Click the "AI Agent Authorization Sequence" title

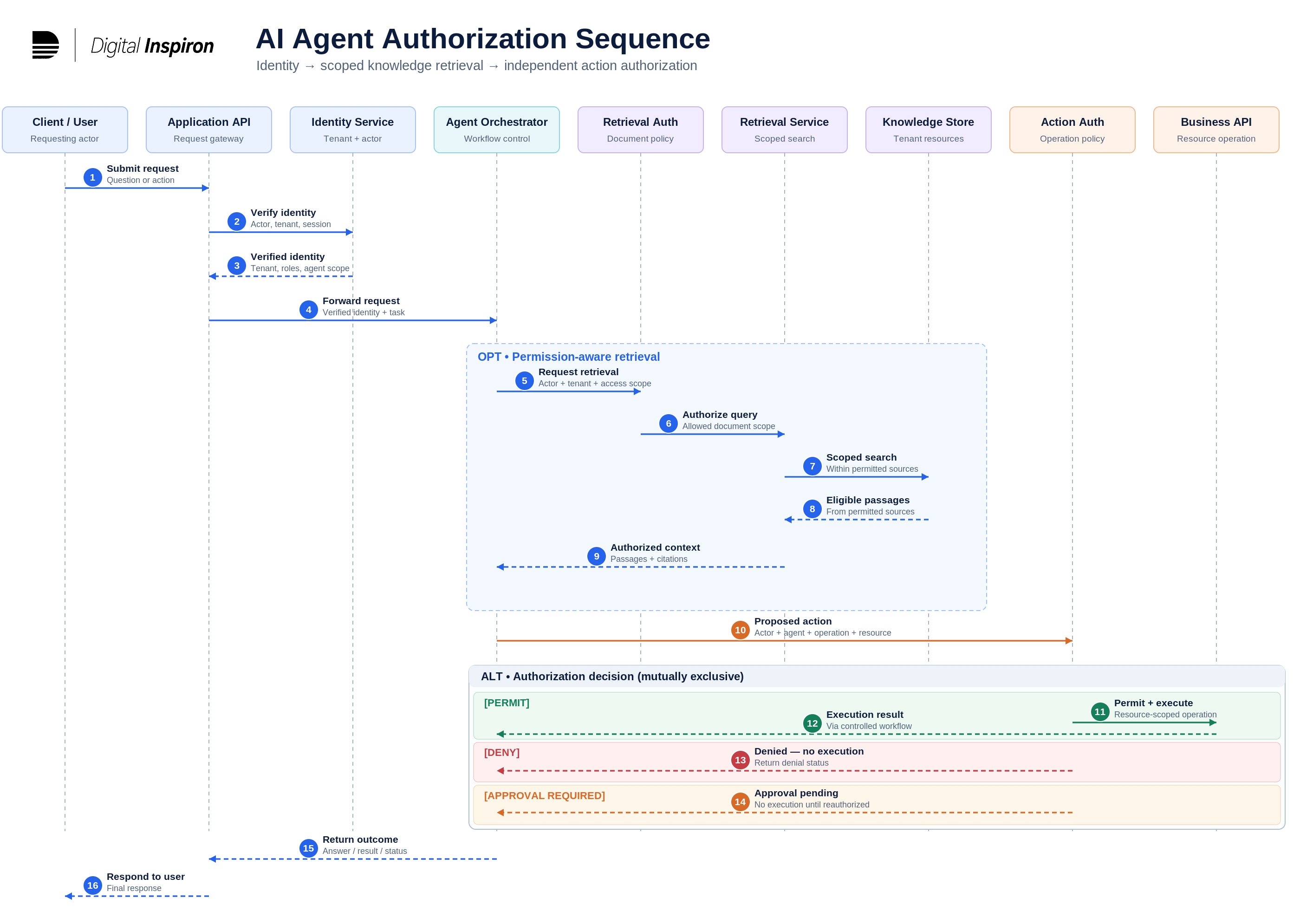click(x=482, y=39)
